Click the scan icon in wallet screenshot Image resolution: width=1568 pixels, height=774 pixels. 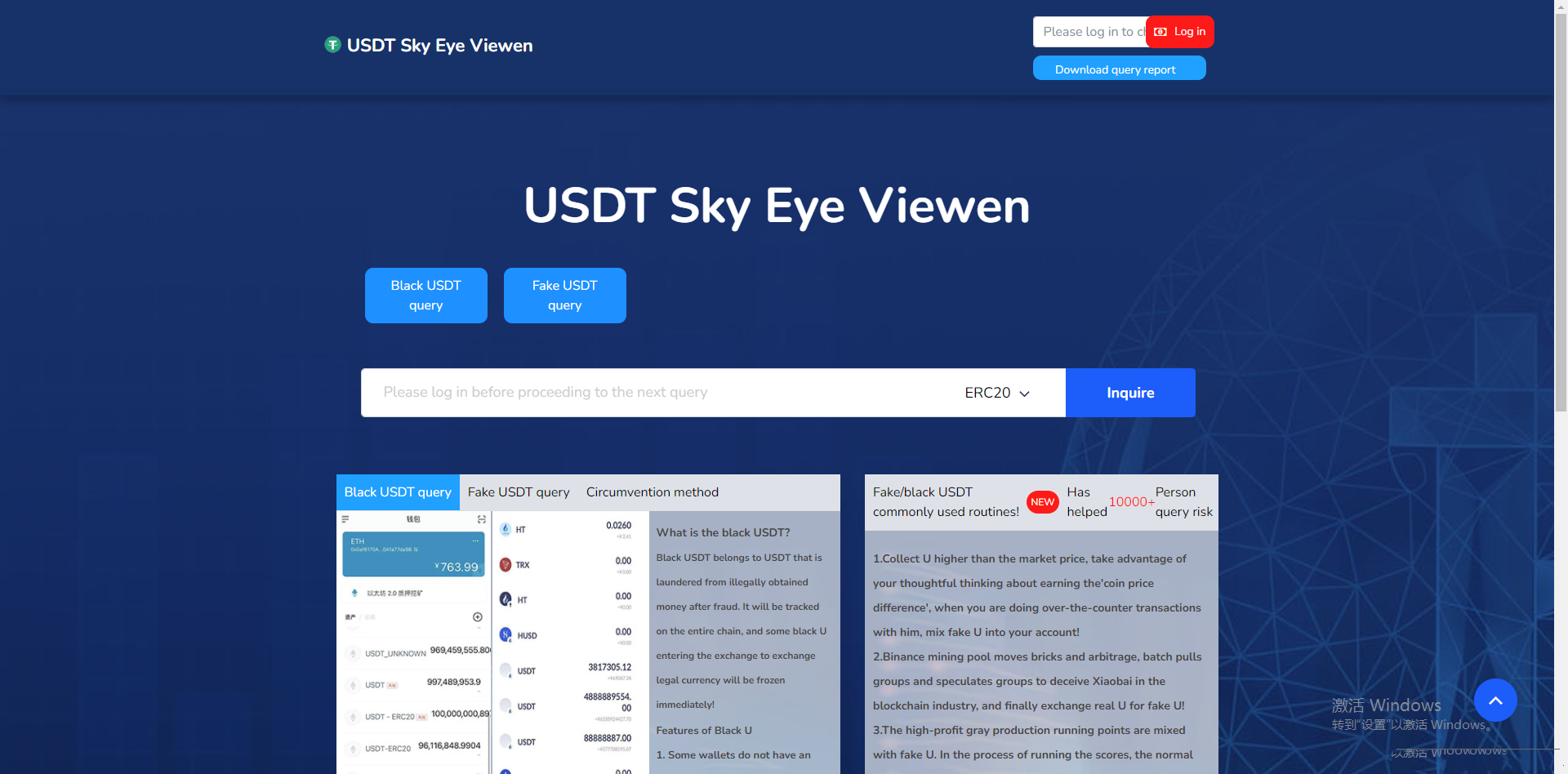(x=482, y=519)
